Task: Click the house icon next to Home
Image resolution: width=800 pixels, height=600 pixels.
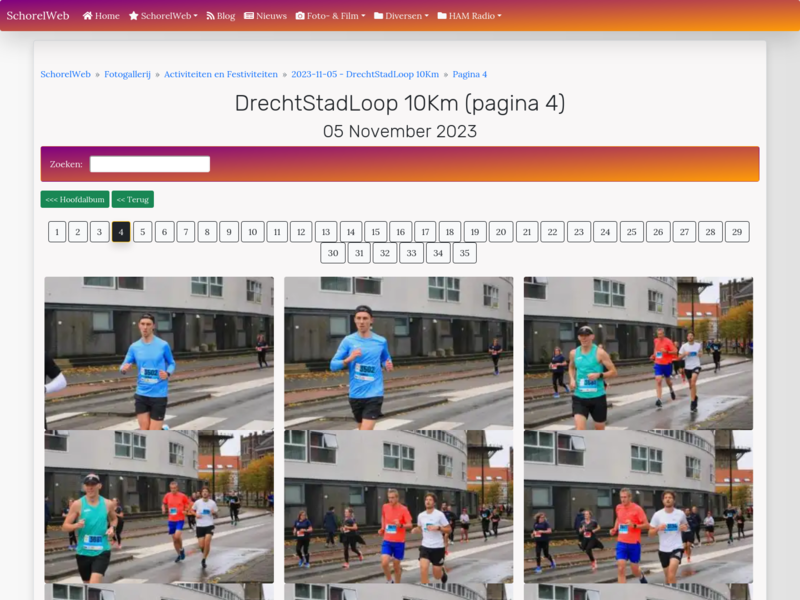Action: tap(88, 16)
